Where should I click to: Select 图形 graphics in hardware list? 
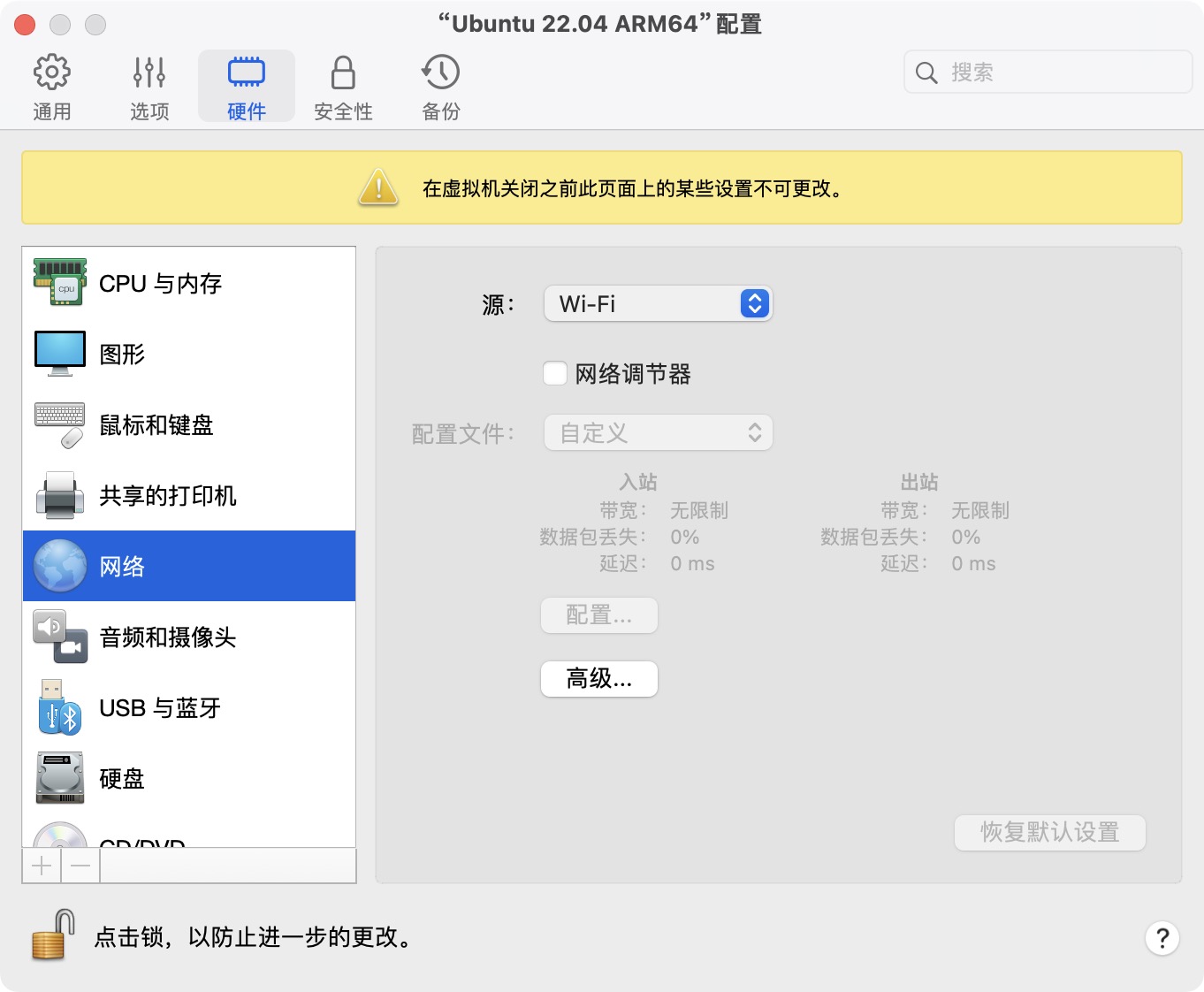pos(189,354)
